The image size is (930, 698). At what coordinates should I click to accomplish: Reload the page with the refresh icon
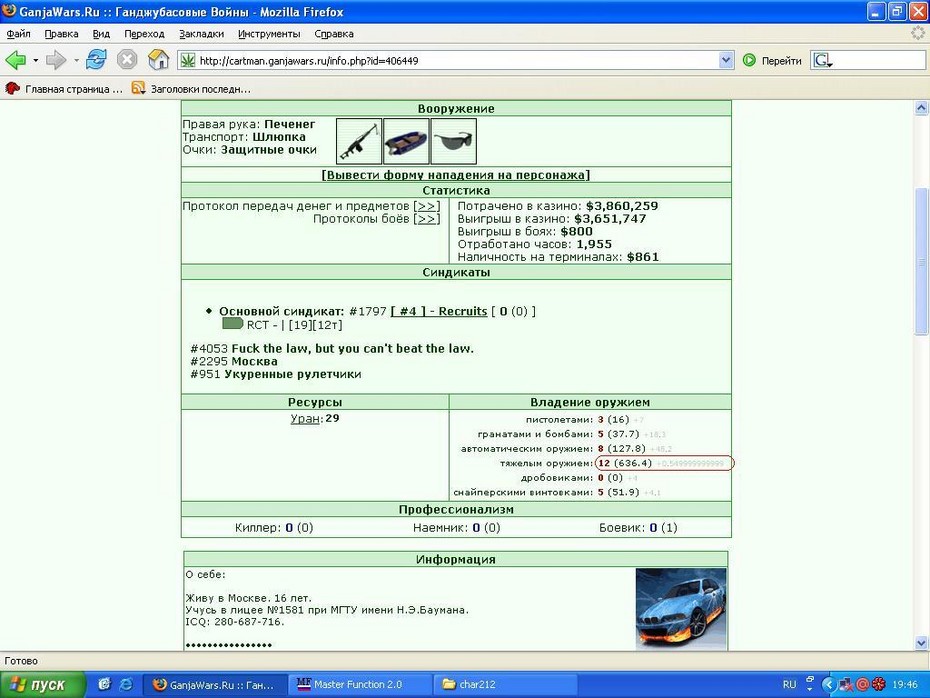tap(96, 60)
